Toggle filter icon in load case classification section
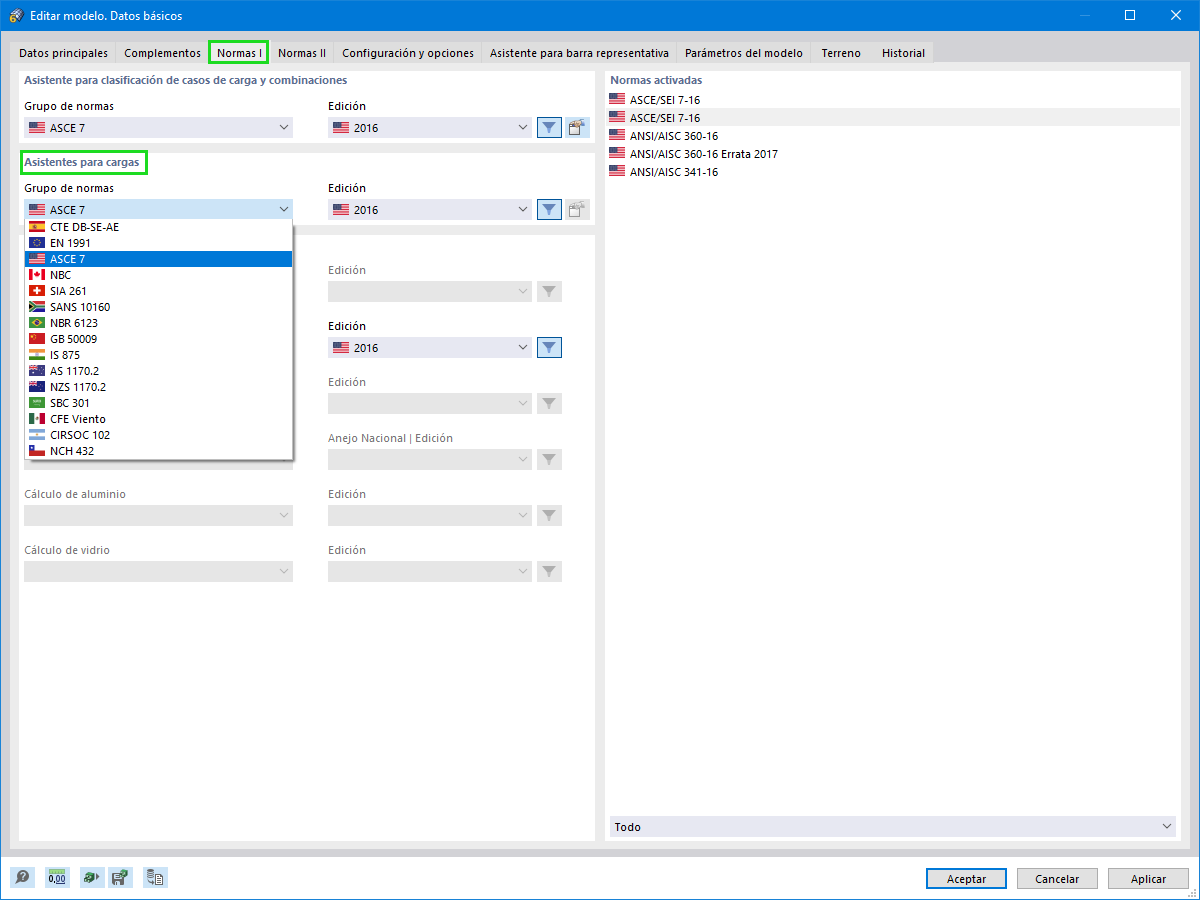1200x900 pixels. point(549,127)
